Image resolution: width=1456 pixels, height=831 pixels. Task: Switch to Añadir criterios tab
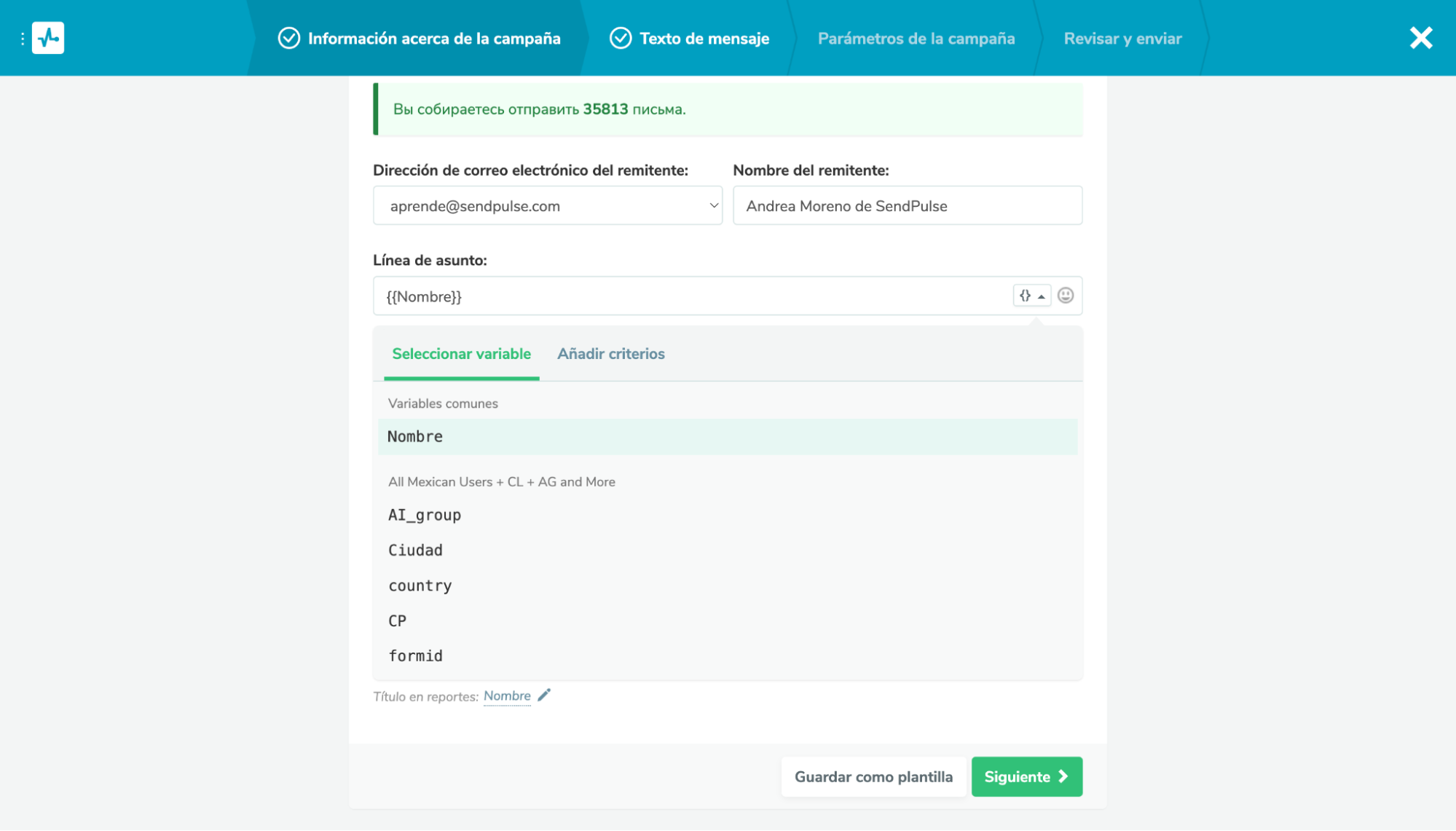coord(611,354)
